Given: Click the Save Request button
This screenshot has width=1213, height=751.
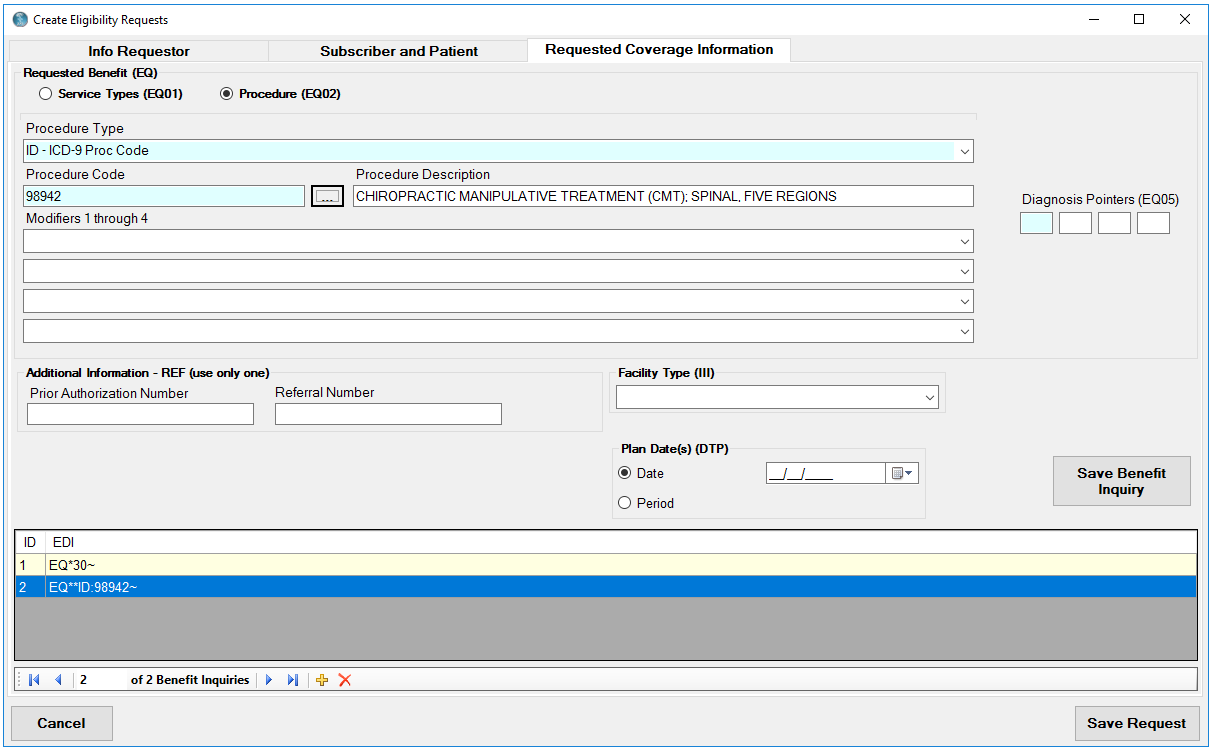Looking at the screenshot, I should (1136, 723).
